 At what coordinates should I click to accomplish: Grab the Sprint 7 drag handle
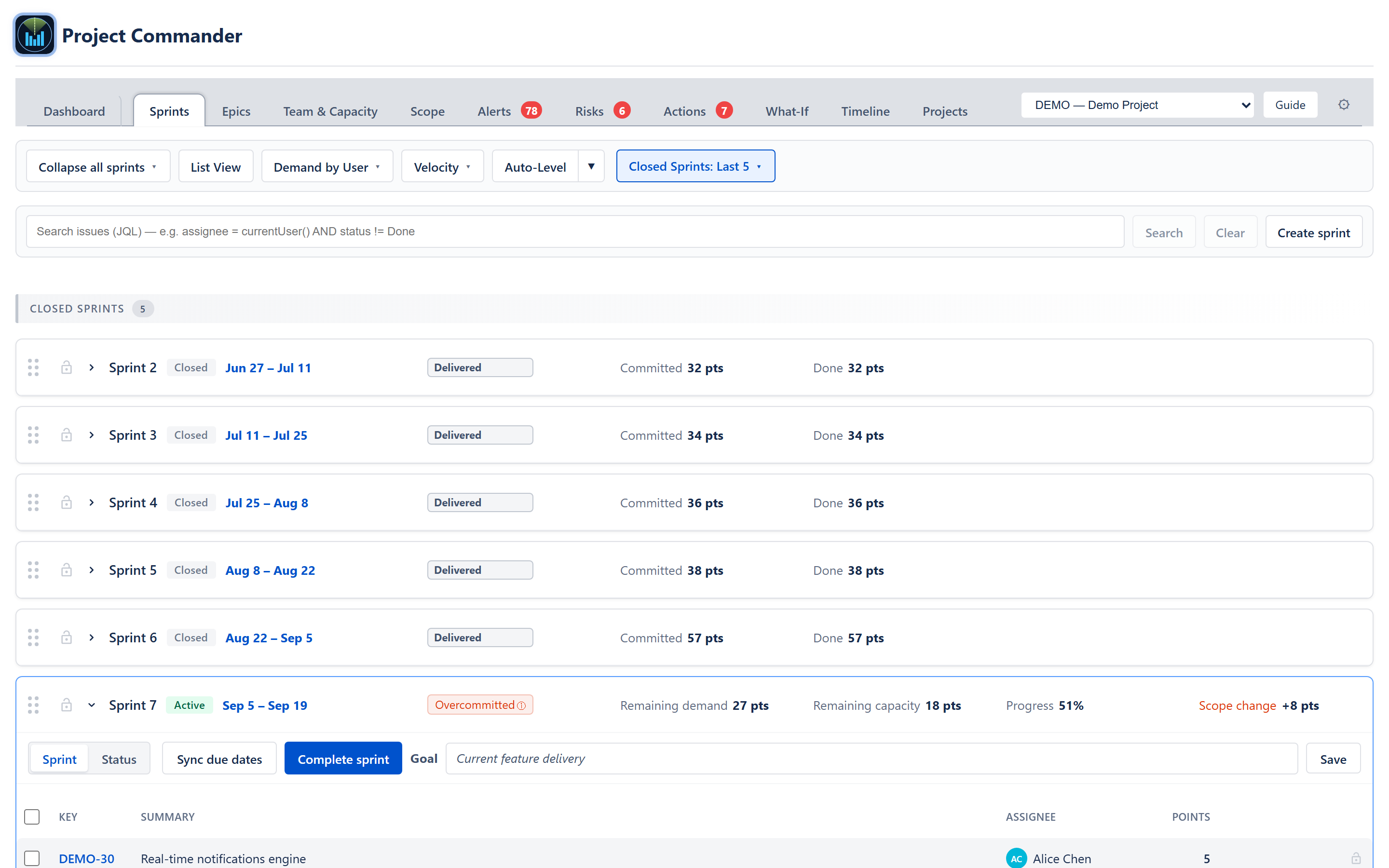tap(33, 705)
